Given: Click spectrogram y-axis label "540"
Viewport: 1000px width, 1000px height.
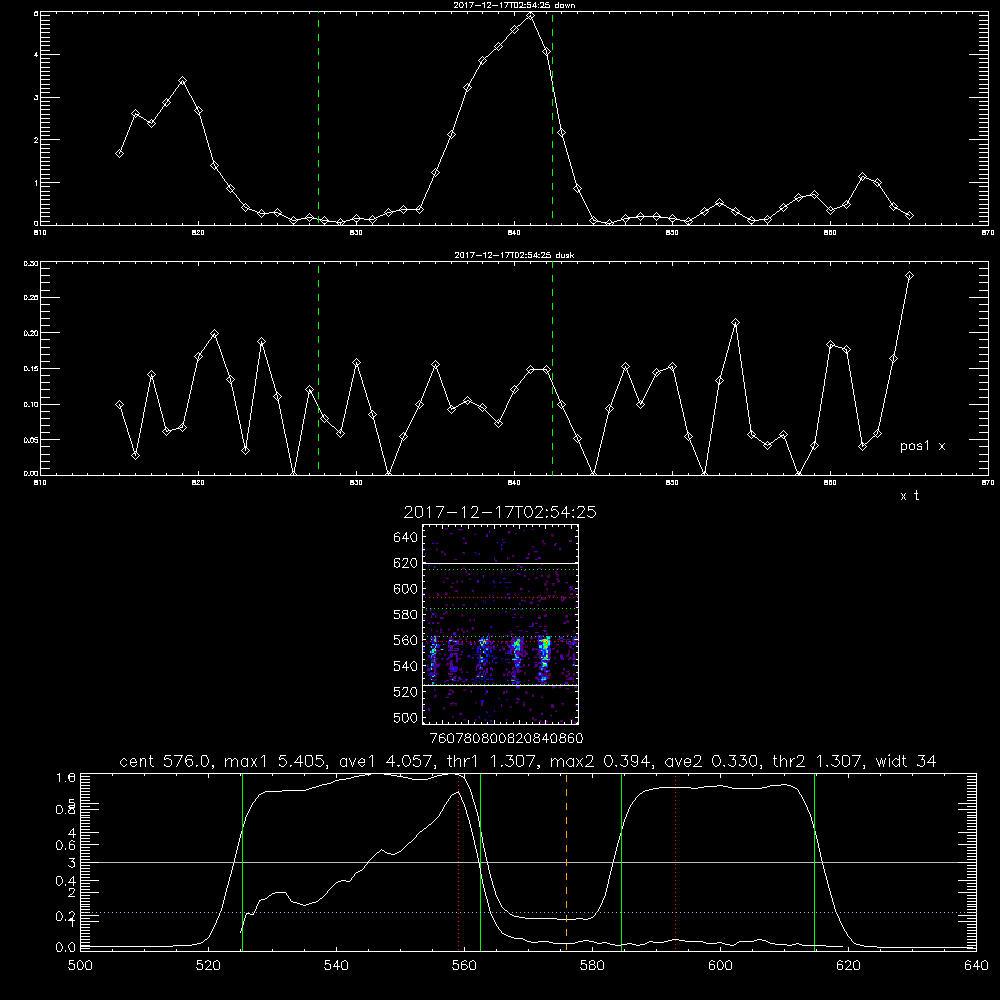Looking at the screenshot, I should (x=406, y=666).
